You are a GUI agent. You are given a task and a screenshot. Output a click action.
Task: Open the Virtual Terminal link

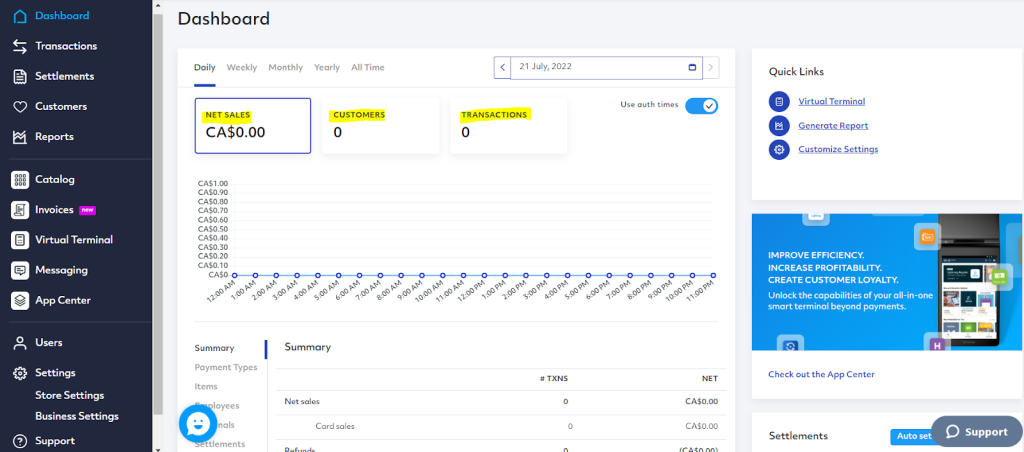click(x=831, y=101)
